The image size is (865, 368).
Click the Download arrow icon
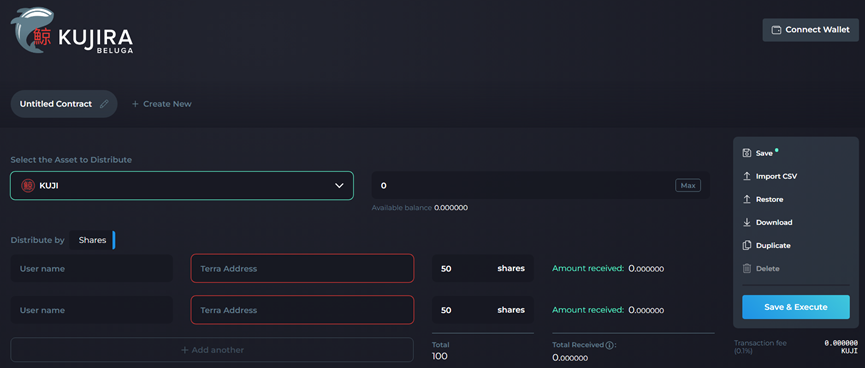[746, 222]
